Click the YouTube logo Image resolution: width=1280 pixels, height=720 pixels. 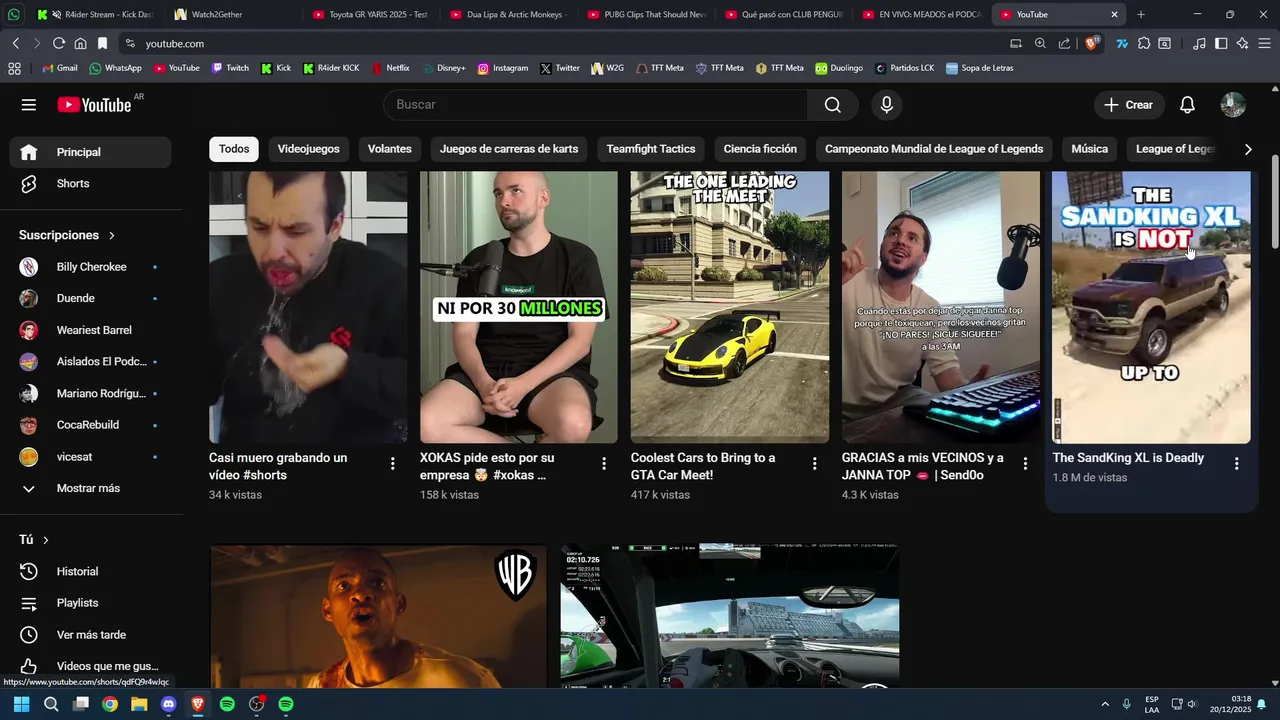pos(94,105)
